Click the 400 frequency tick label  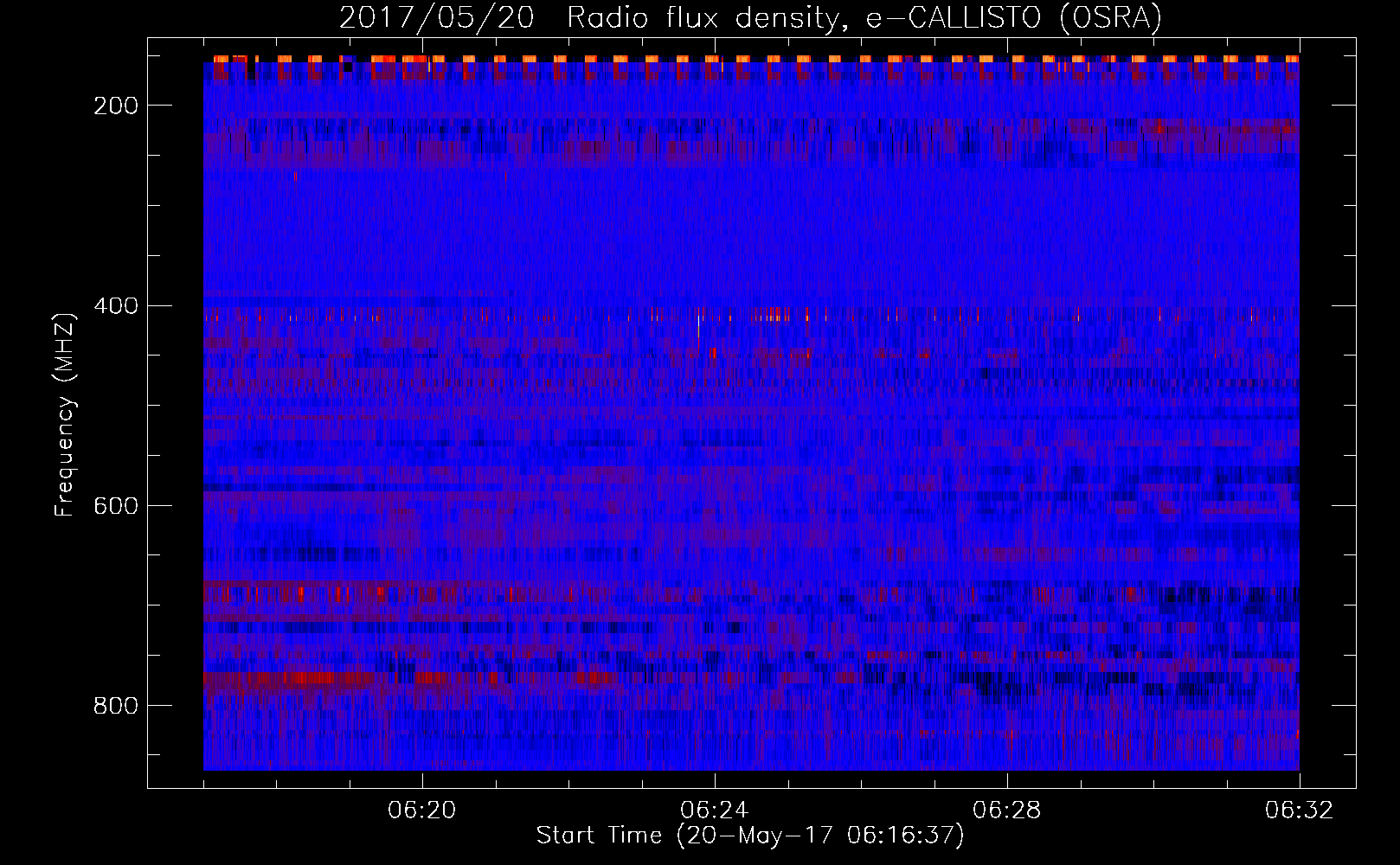tap(117, 306)
